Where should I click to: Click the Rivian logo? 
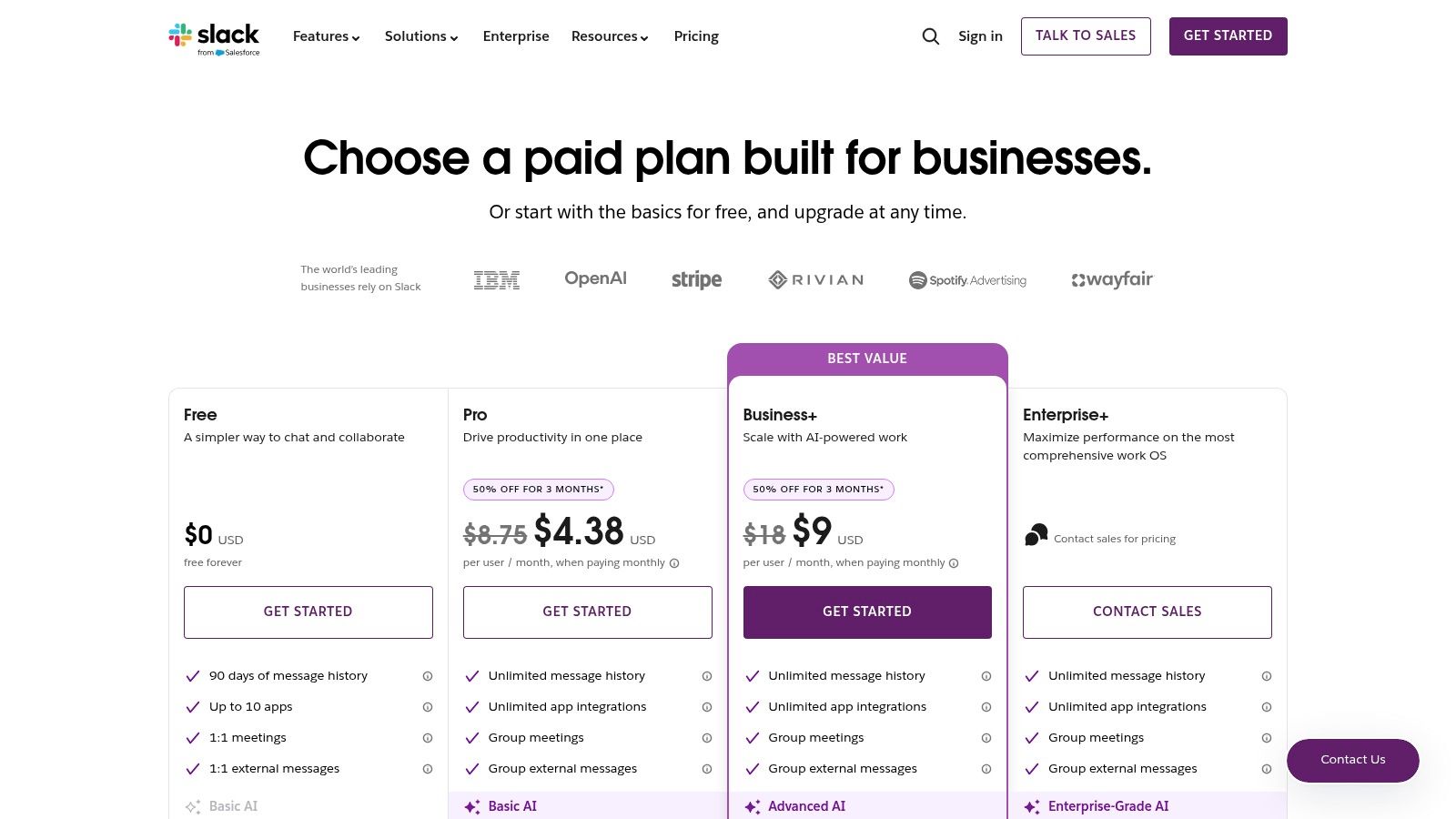click(x=814, y=279)
